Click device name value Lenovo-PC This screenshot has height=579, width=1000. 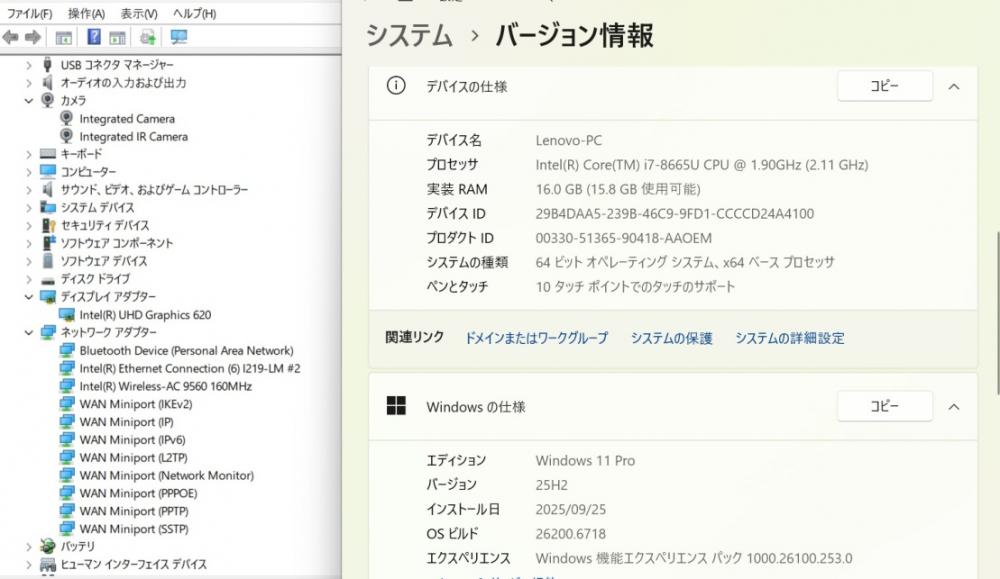[568, 140]
